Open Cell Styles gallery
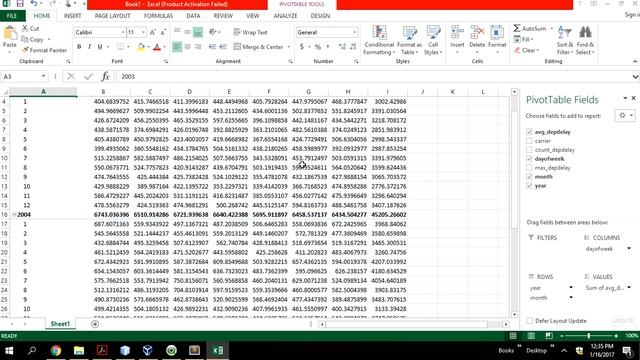This screenshot has height=360, width=640. [433, 40]
